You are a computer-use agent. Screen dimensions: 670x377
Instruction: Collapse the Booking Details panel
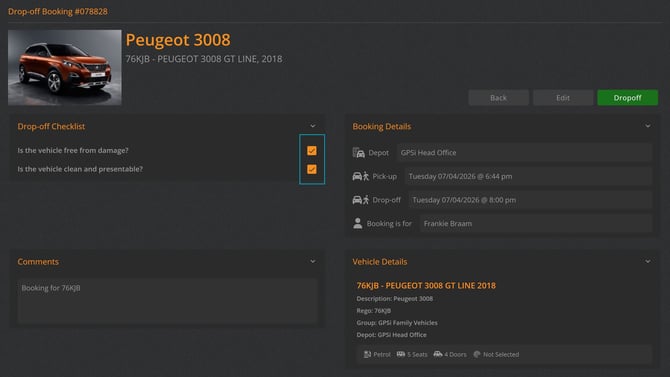648,126
